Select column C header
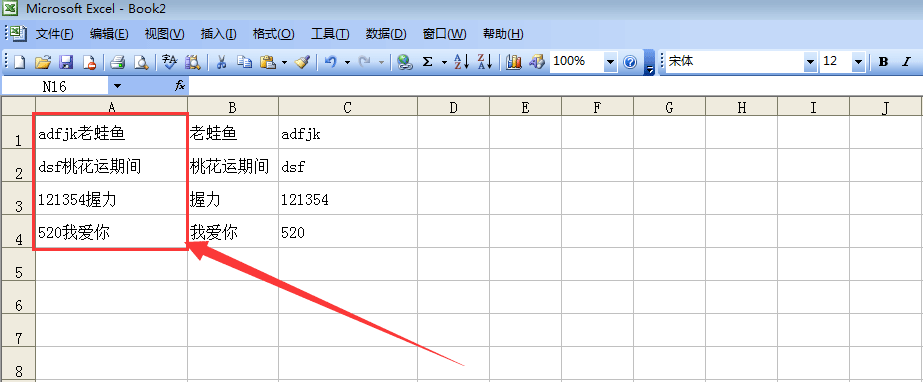 coord(348,107)
